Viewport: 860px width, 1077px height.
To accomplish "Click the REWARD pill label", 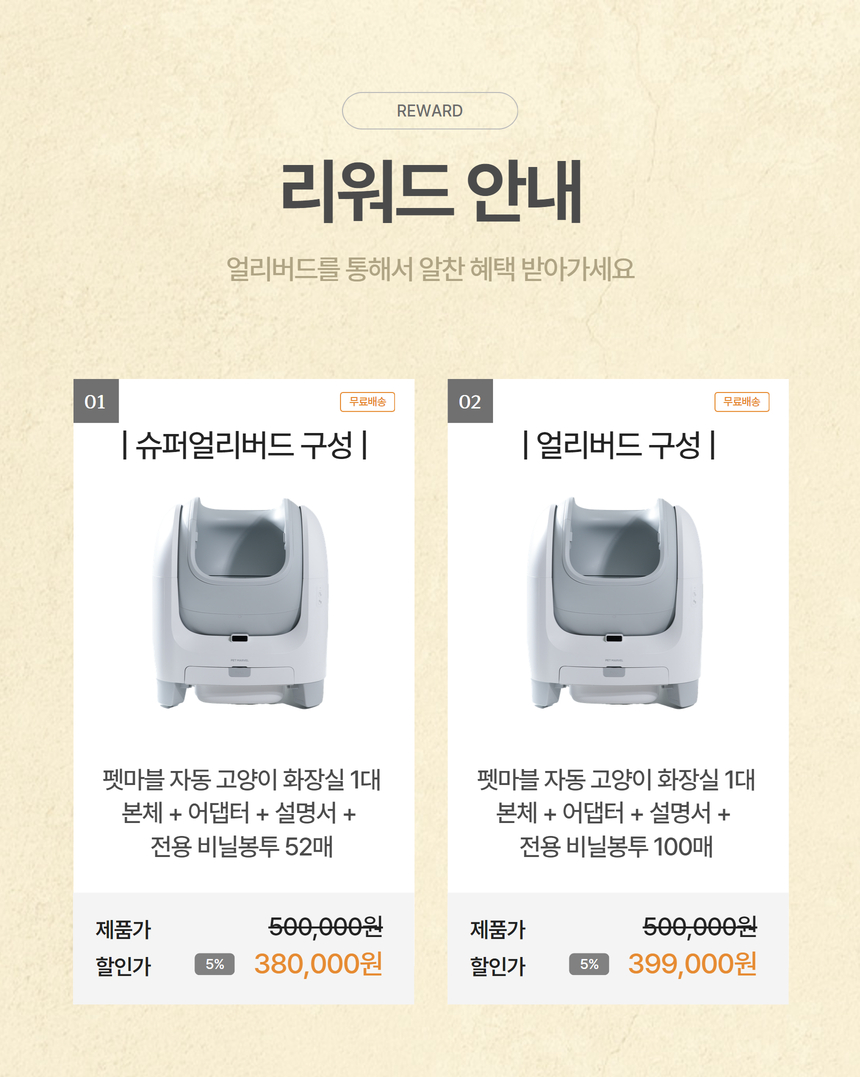I will pos(430,111).
